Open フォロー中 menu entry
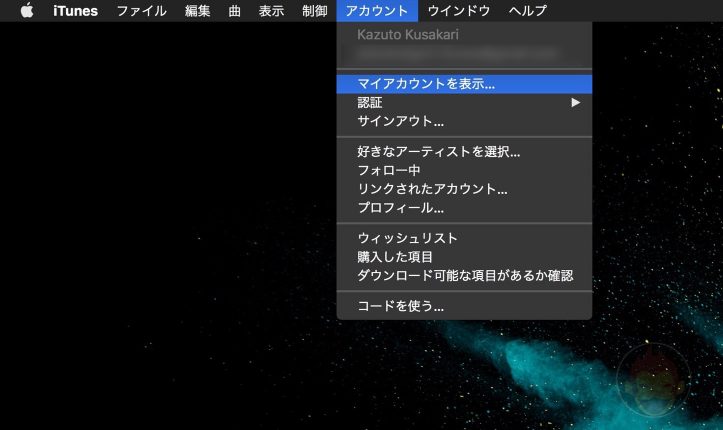The width and height of the screenshot is (723, 430). (x=464, y=170)
